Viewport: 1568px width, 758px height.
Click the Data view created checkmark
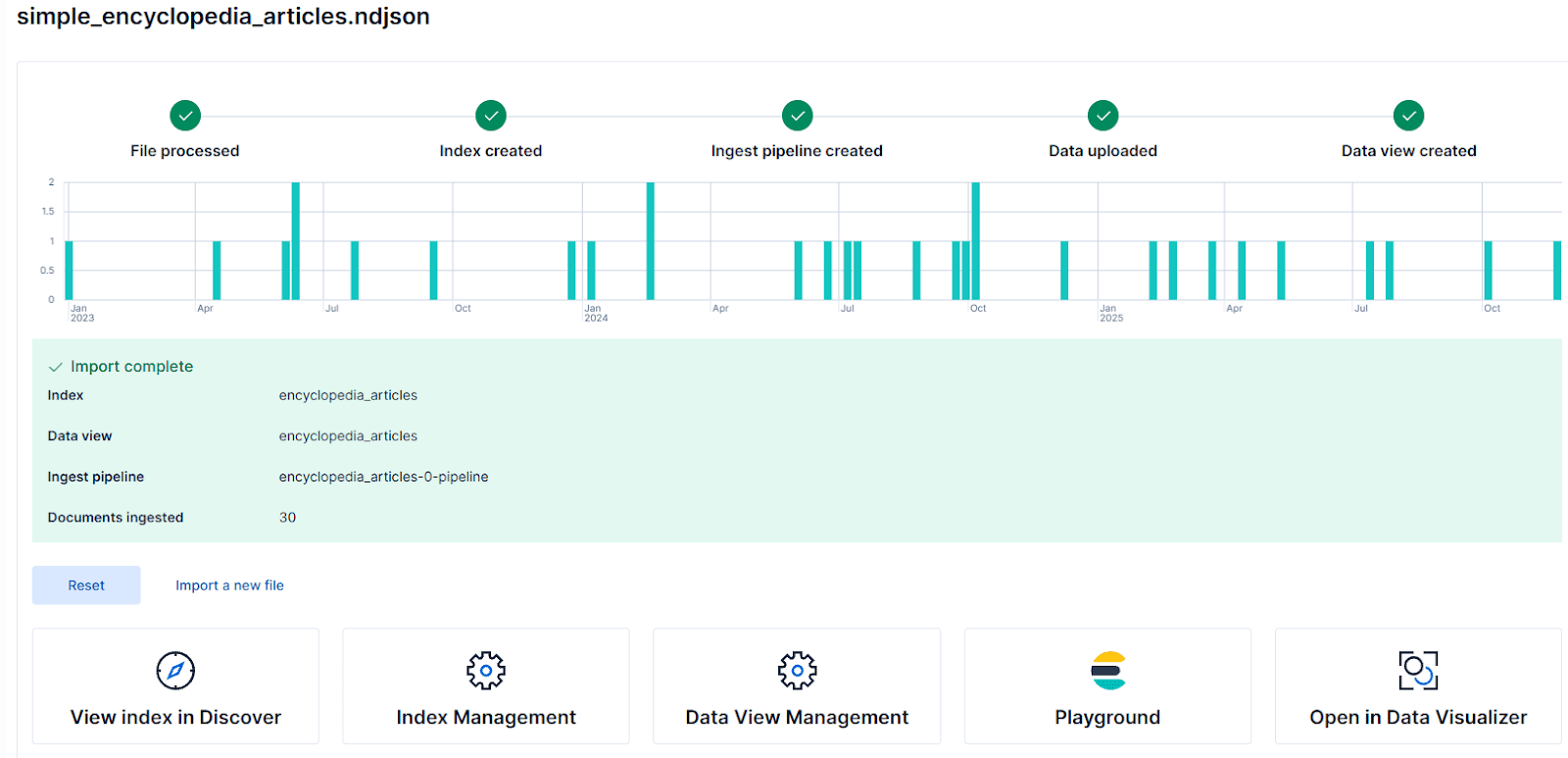tap(1408, 116)
